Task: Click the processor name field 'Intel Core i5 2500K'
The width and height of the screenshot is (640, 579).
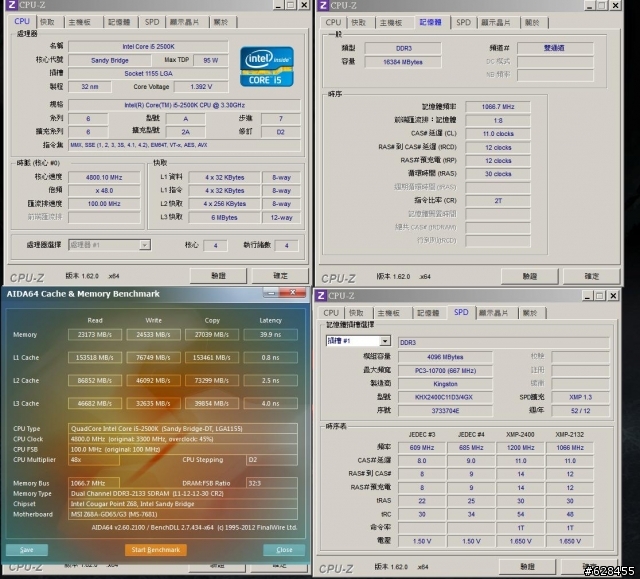Action: (x=148, y=47)
